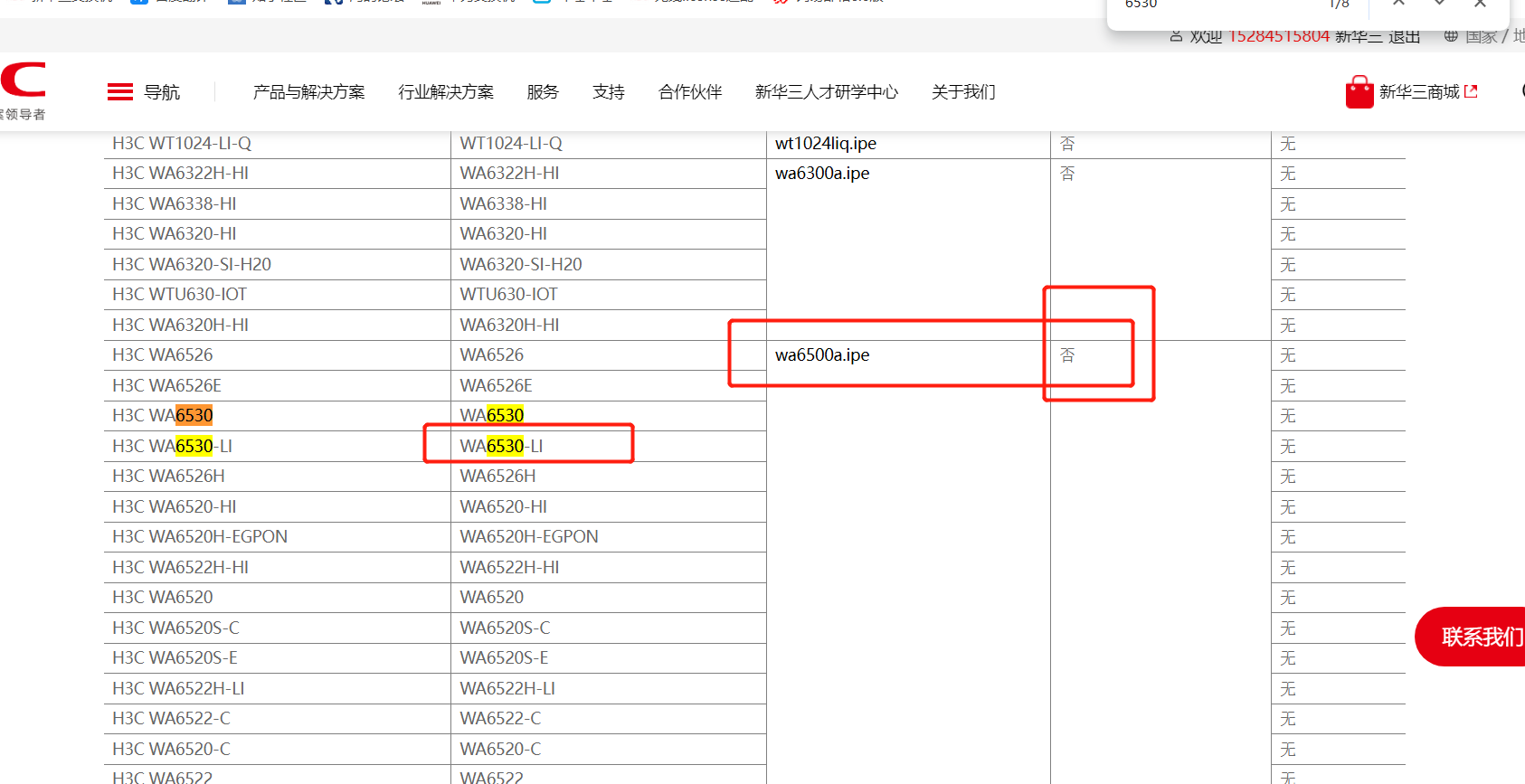
Task: Go to 新华三商城 store link
Action: [1419, 92]
